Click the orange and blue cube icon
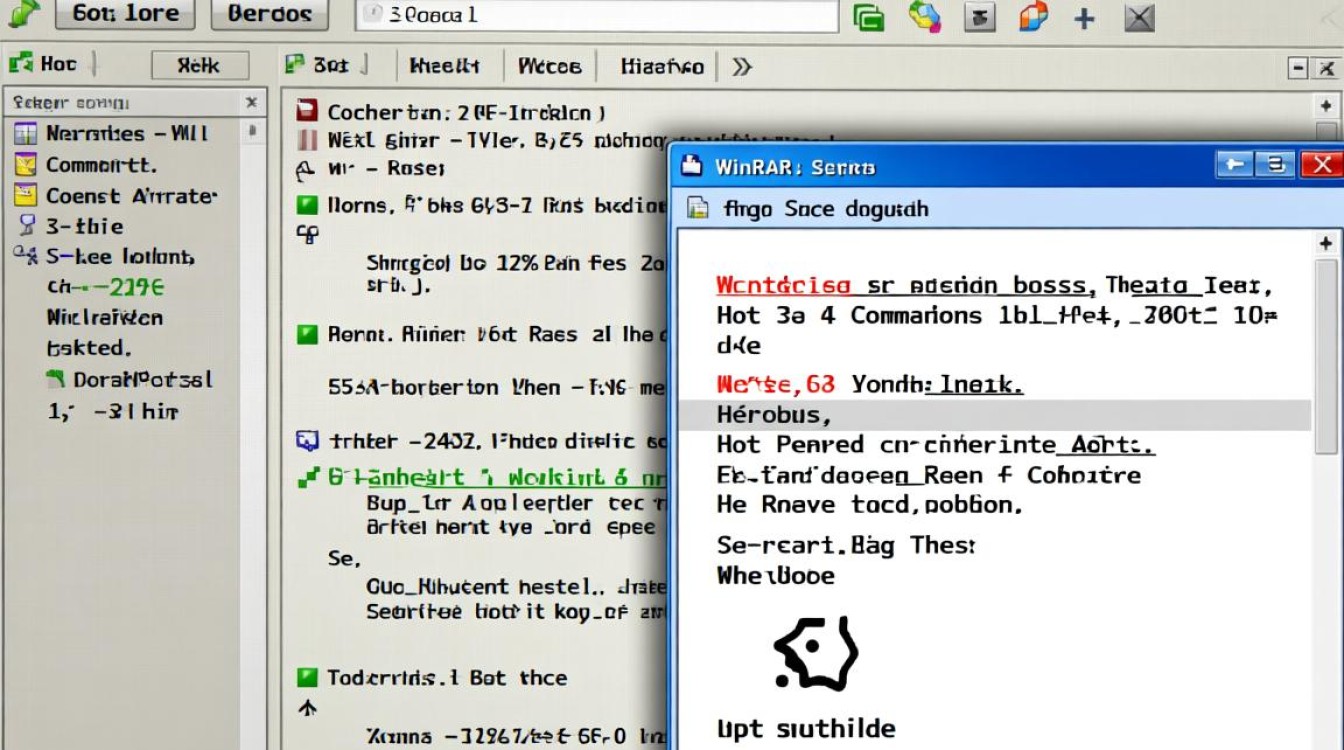Screen dimensions: 1344x750 coord(1033,16)
